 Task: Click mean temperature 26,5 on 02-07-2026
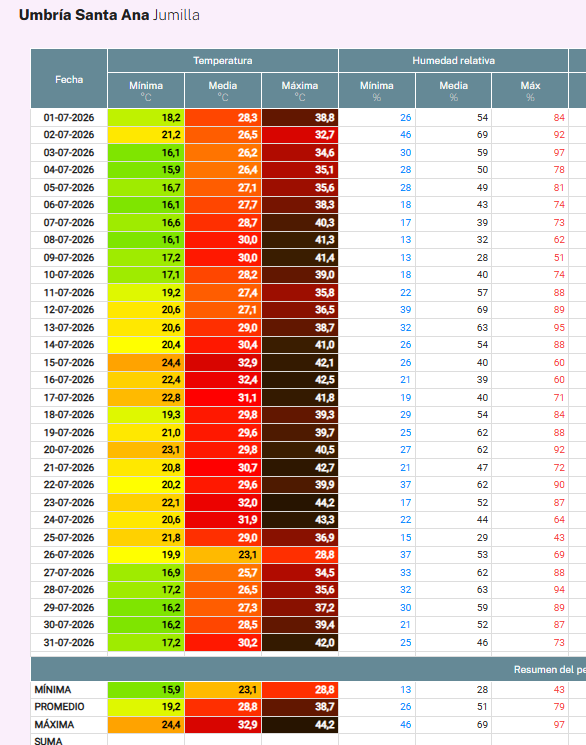coord(223,135)
